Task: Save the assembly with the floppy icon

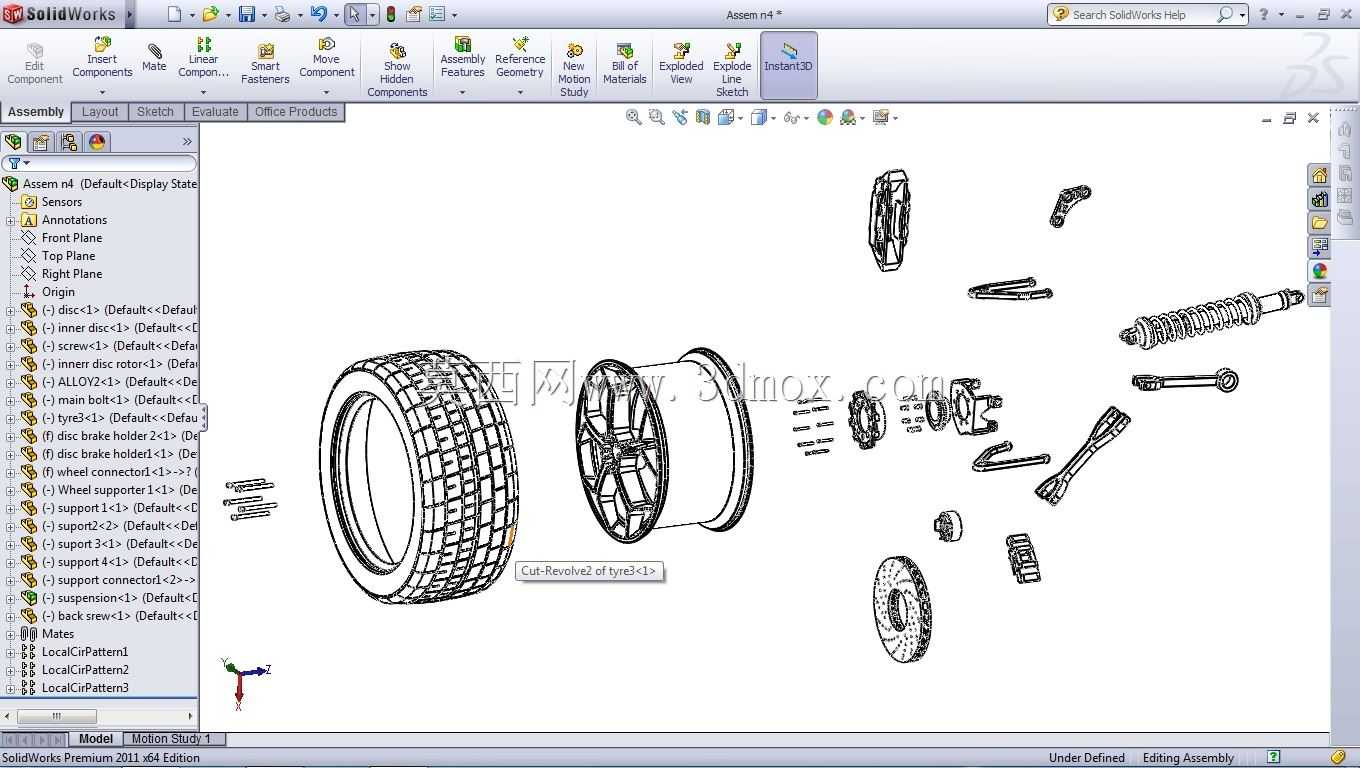Action: click(246, 14)
